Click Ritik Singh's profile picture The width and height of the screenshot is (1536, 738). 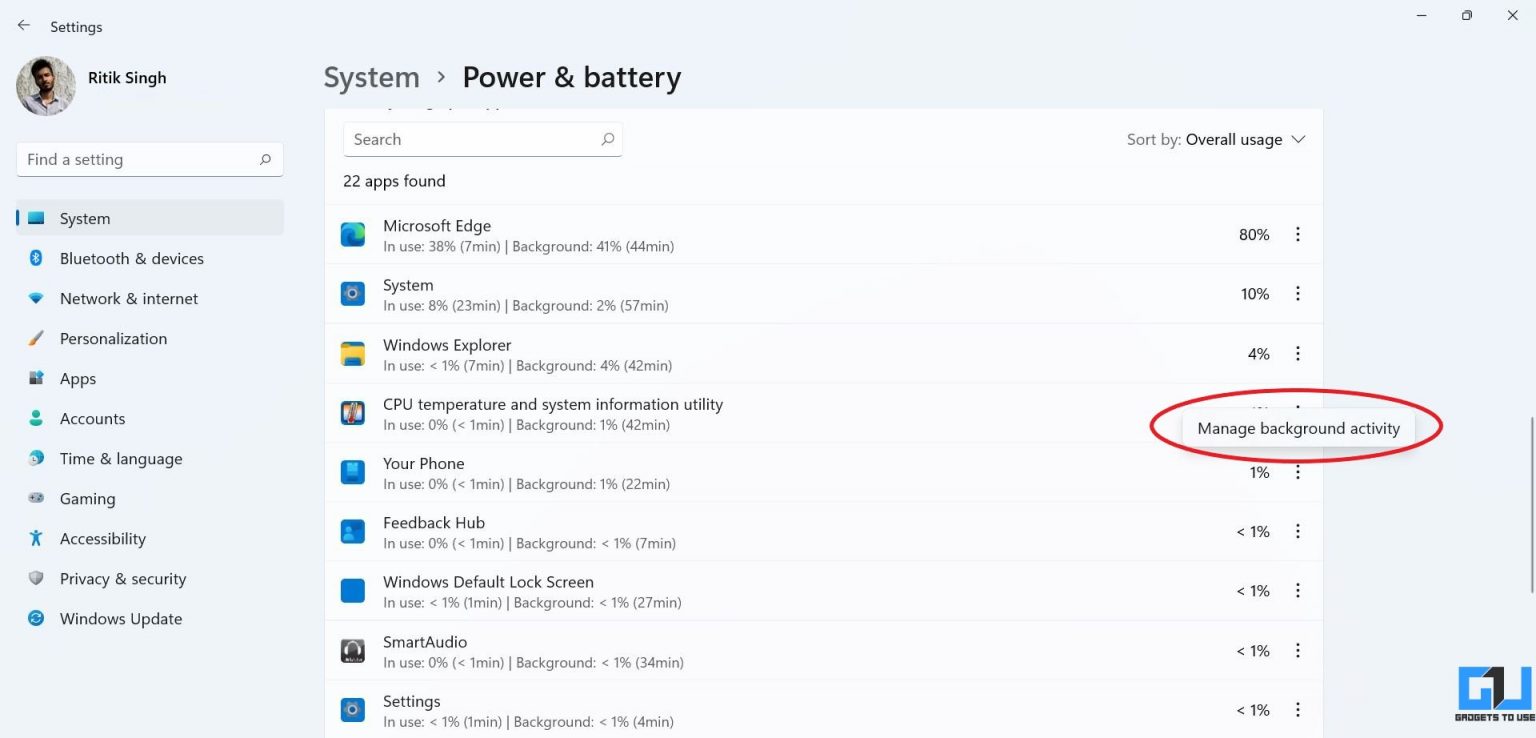45,86
